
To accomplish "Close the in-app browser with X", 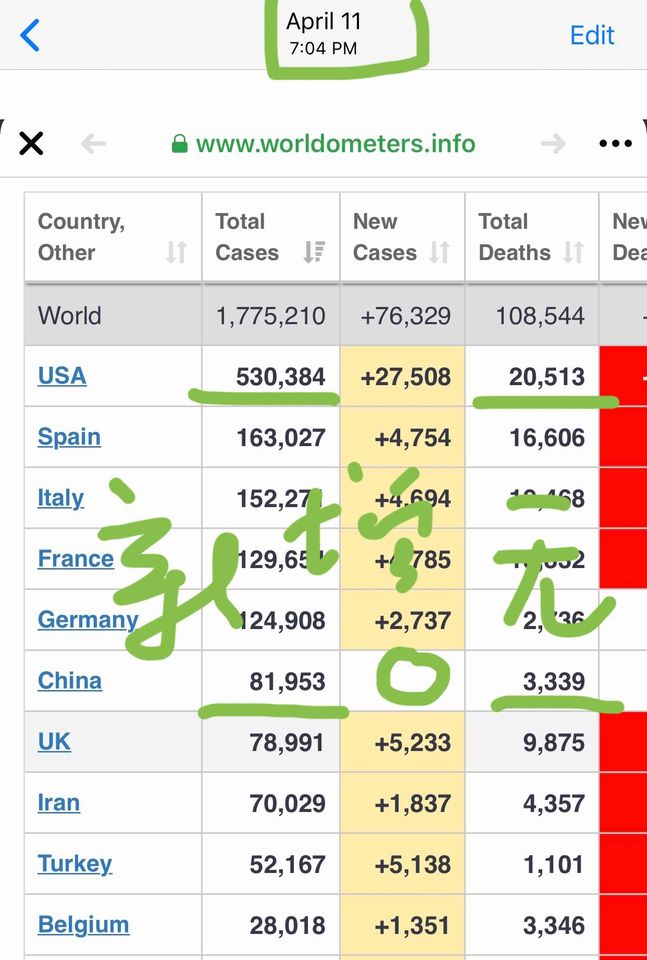I will click(31, 144).
